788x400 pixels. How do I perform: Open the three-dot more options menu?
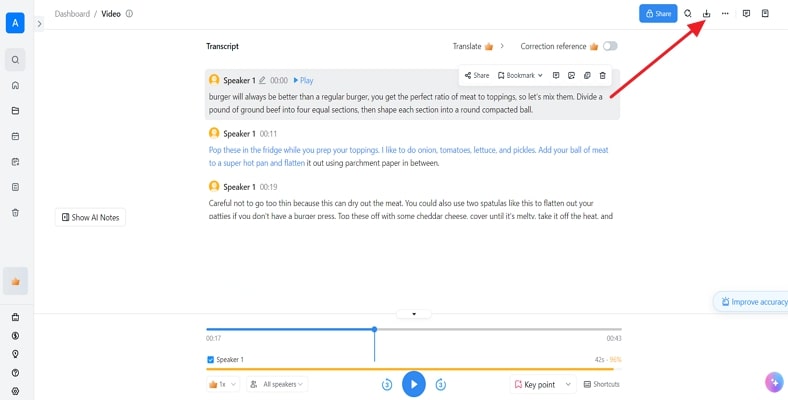[725, 14]
